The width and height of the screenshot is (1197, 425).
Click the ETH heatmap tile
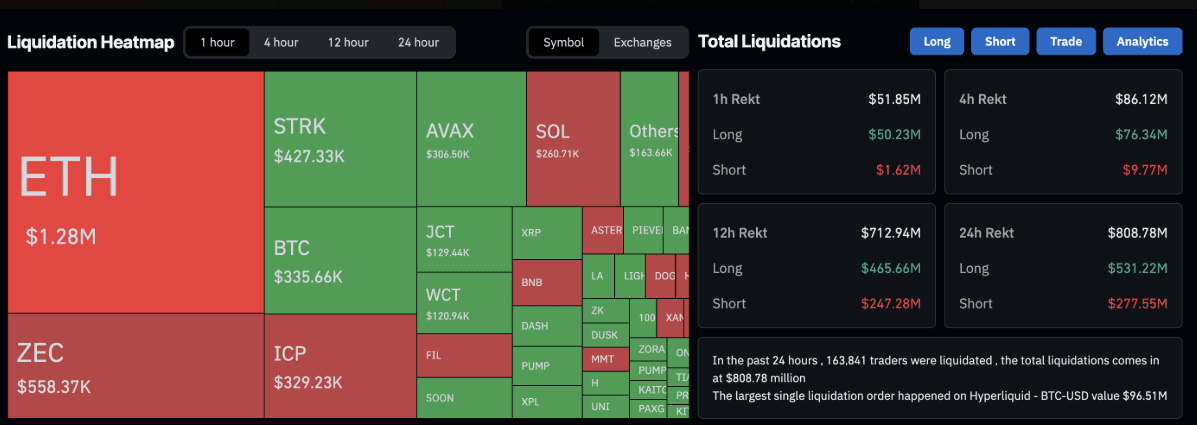click(x=135, y=192)
